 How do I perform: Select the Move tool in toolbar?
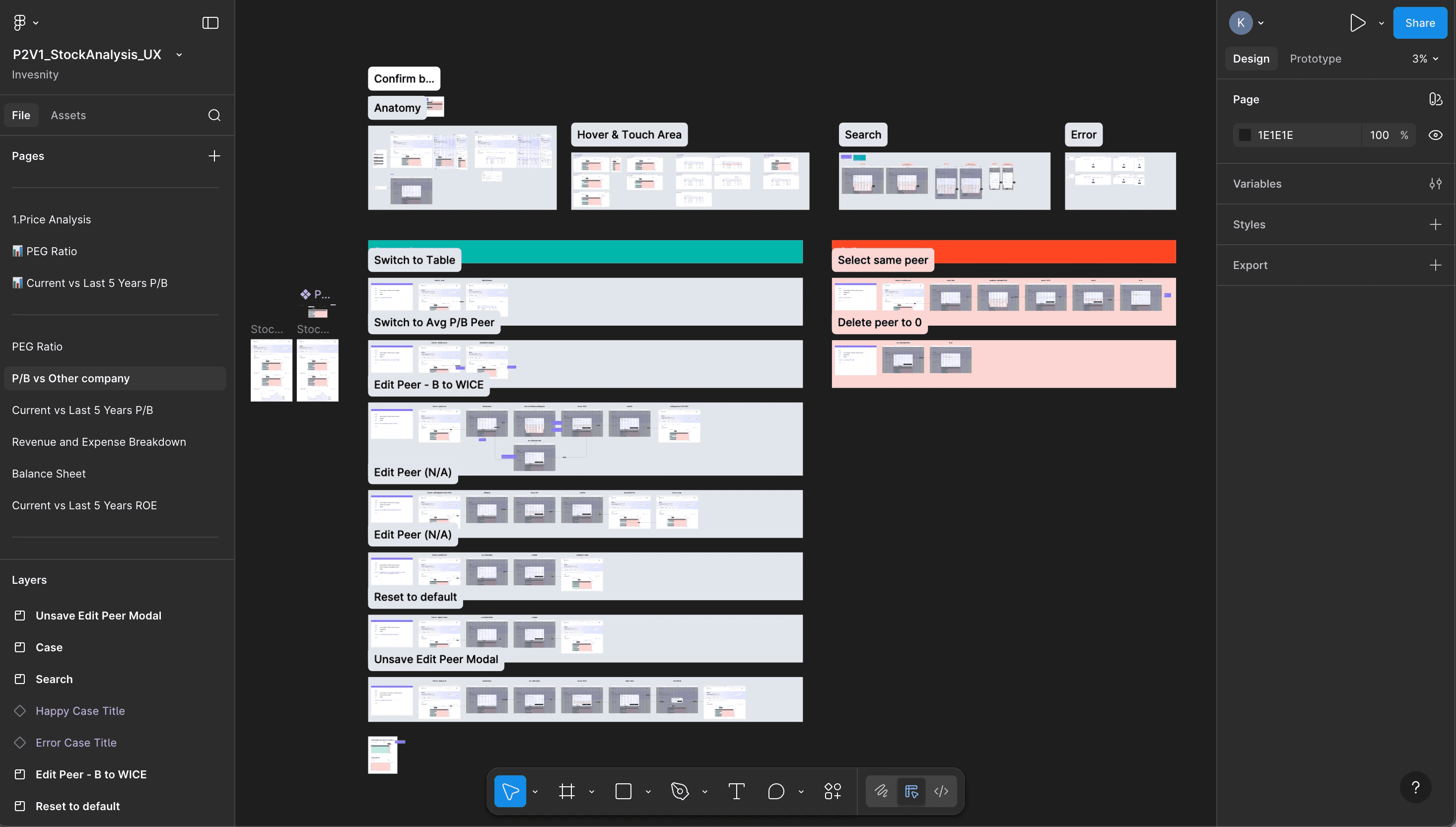[x=509, y=791]
